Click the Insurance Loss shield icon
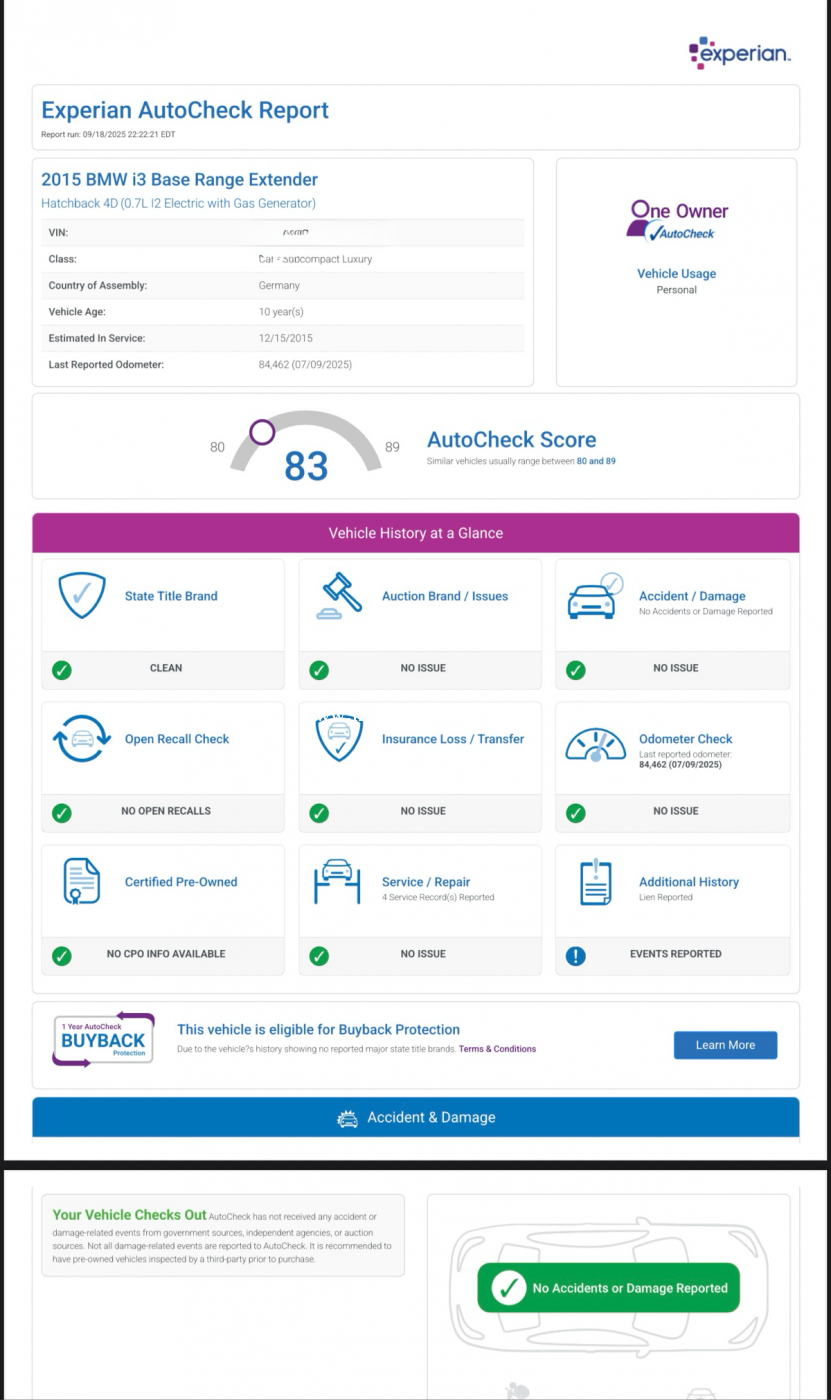 (338, 740)
